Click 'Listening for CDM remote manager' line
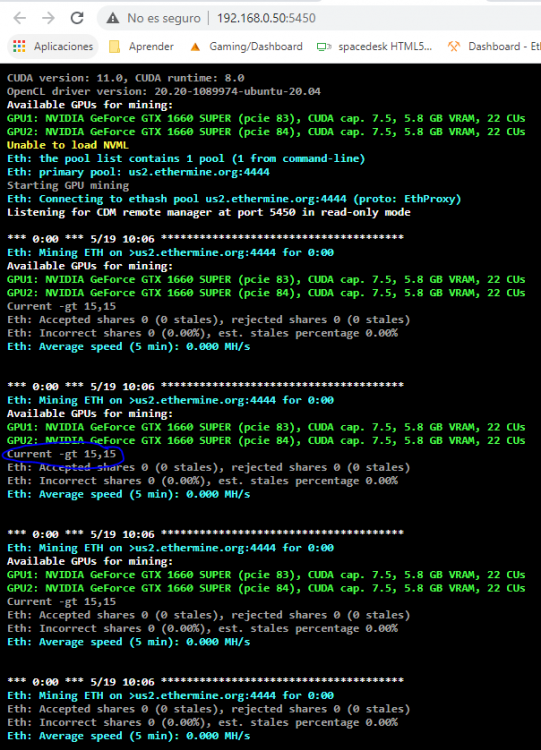The height and width of the screenshot is (750, 541). coord(209,212)
